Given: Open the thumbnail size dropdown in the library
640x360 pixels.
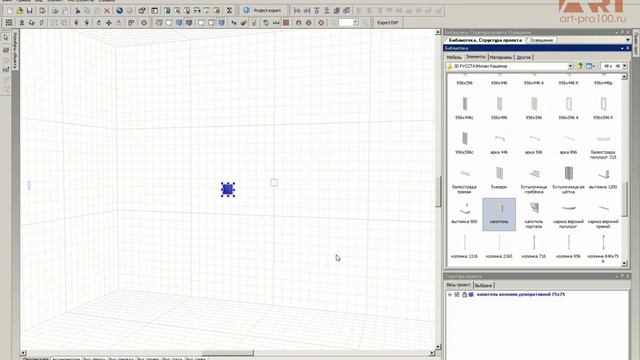Looking at the screenshot, I should pyautogui.click(x=624, y=66).
